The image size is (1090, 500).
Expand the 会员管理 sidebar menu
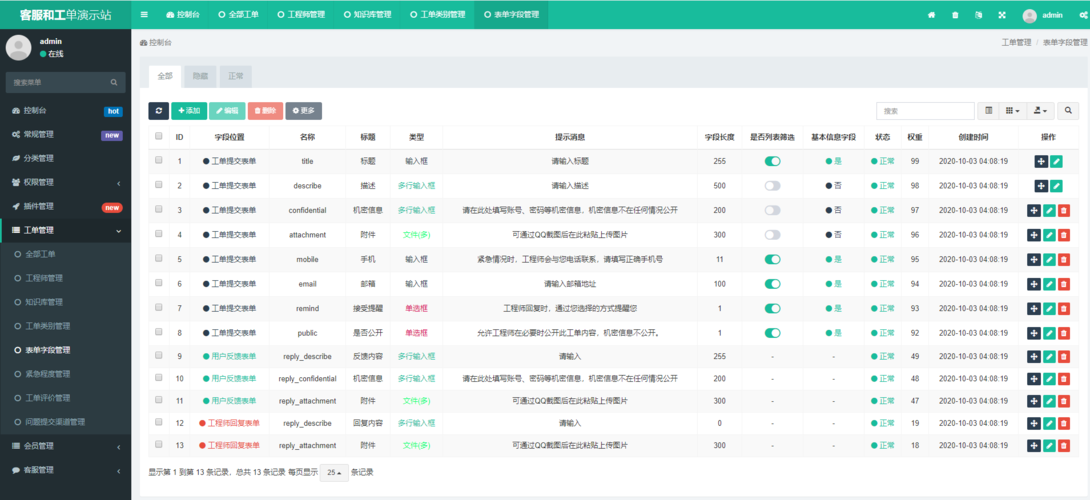[65, 446]
